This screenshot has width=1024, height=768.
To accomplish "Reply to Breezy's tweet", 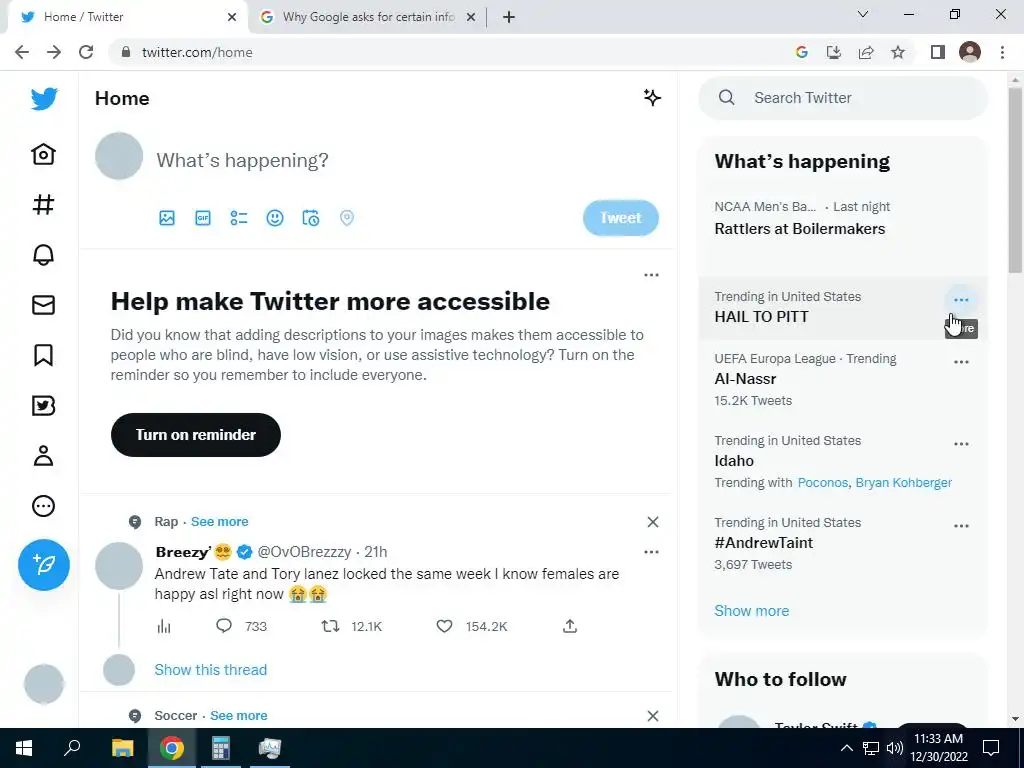I will [224, 626].
